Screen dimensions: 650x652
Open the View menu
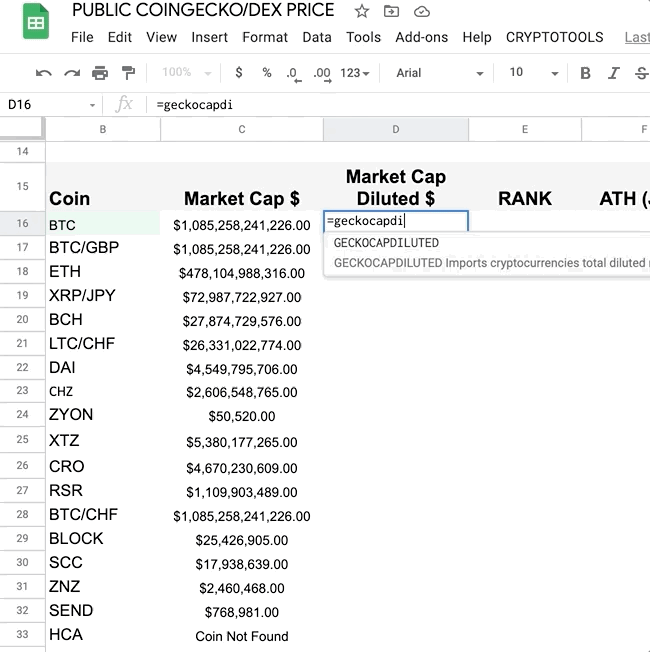point(161,37)
